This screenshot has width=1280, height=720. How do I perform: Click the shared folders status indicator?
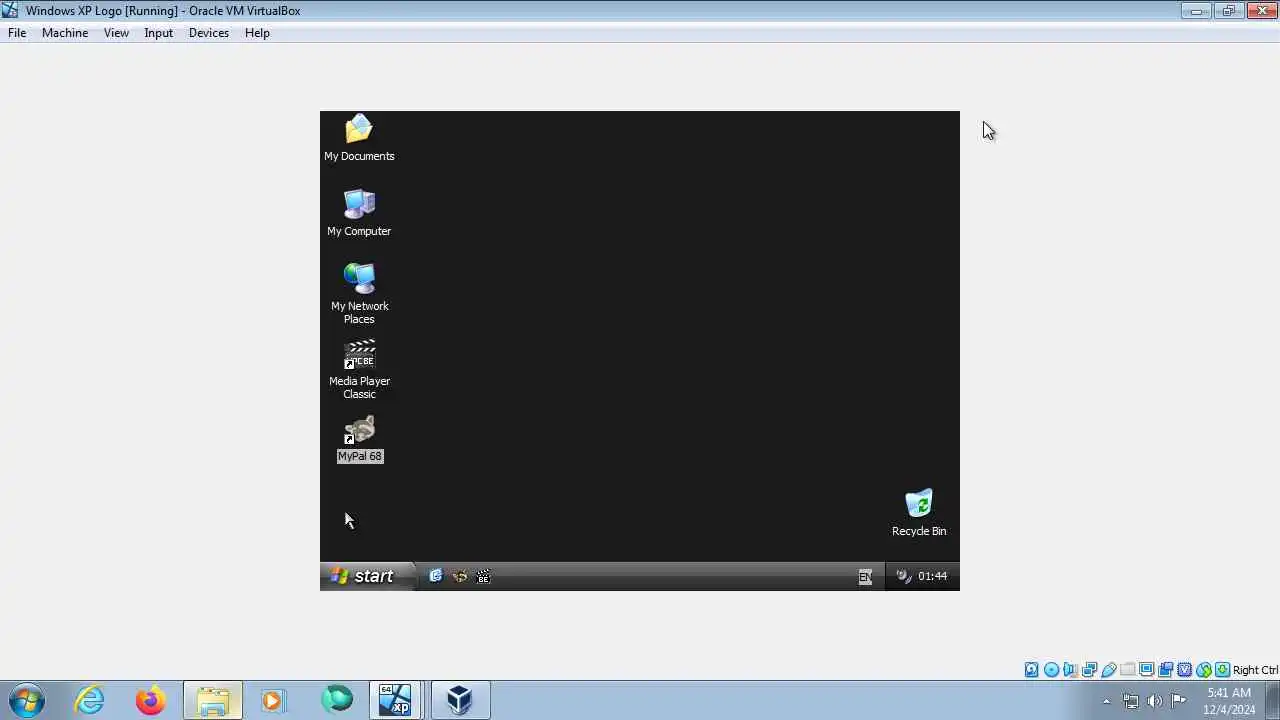[x=1127, y=670]
